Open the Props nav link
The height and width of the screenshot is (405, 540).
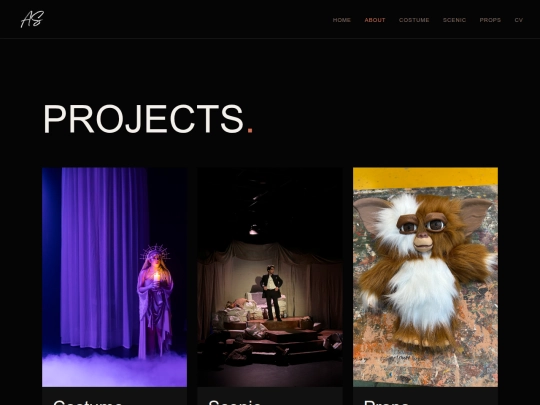(490, 20)
